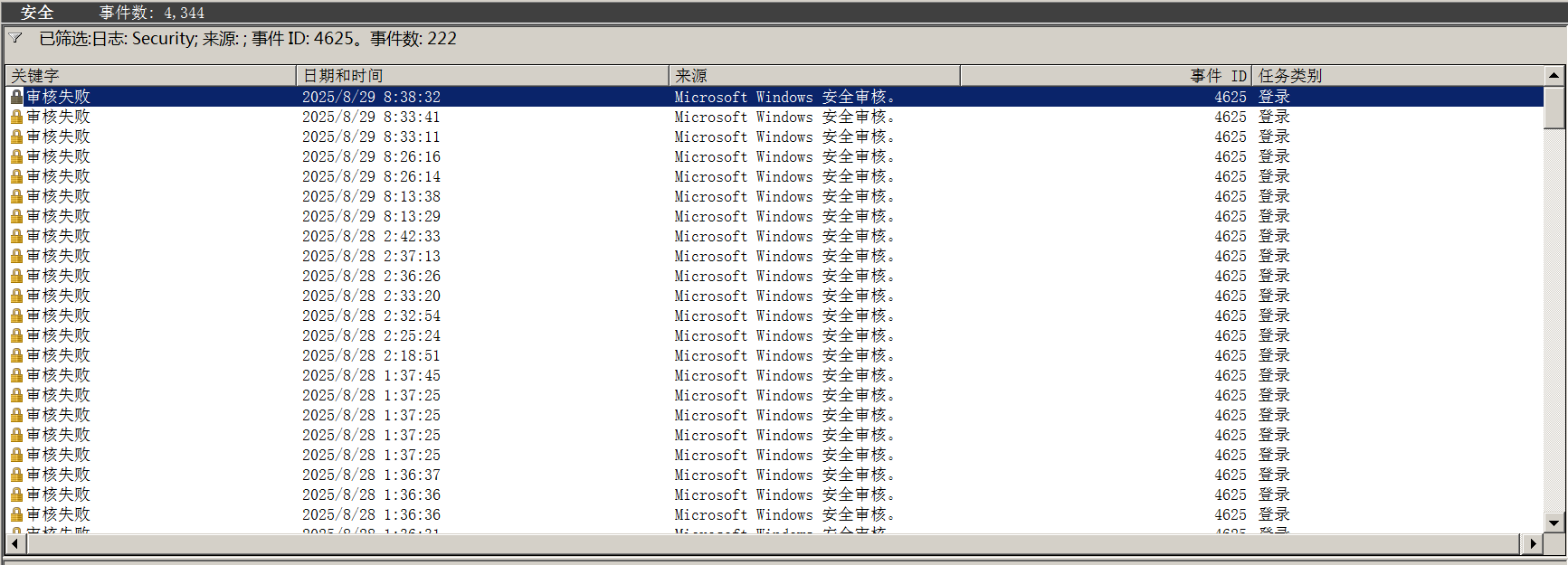Click horizontal scrollbar left arrow

pos(14,543)
